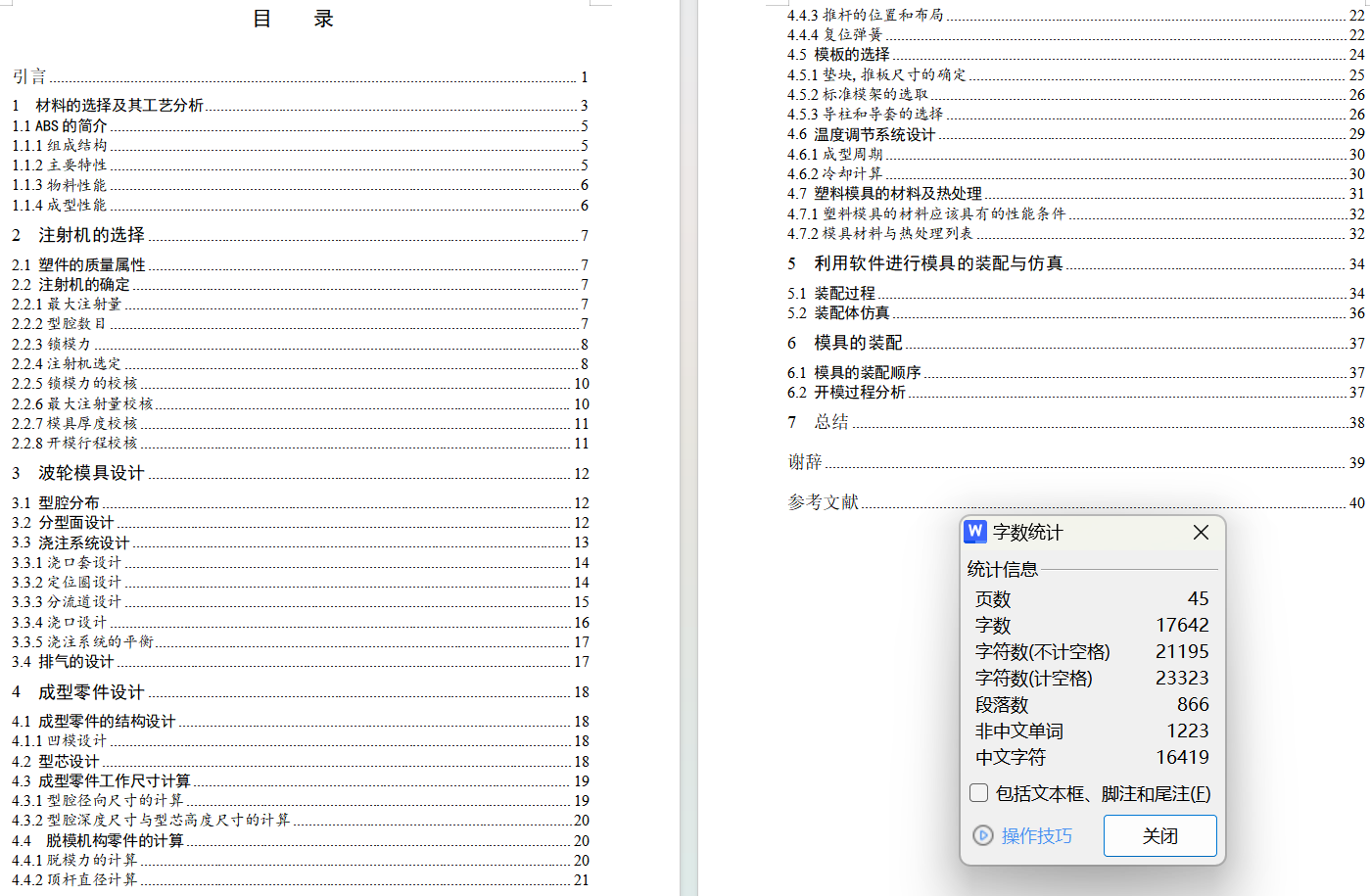Click entry 2.2.2 型腔数目
The width and height of the screenshot is (1370, 896).
(300, 323)
